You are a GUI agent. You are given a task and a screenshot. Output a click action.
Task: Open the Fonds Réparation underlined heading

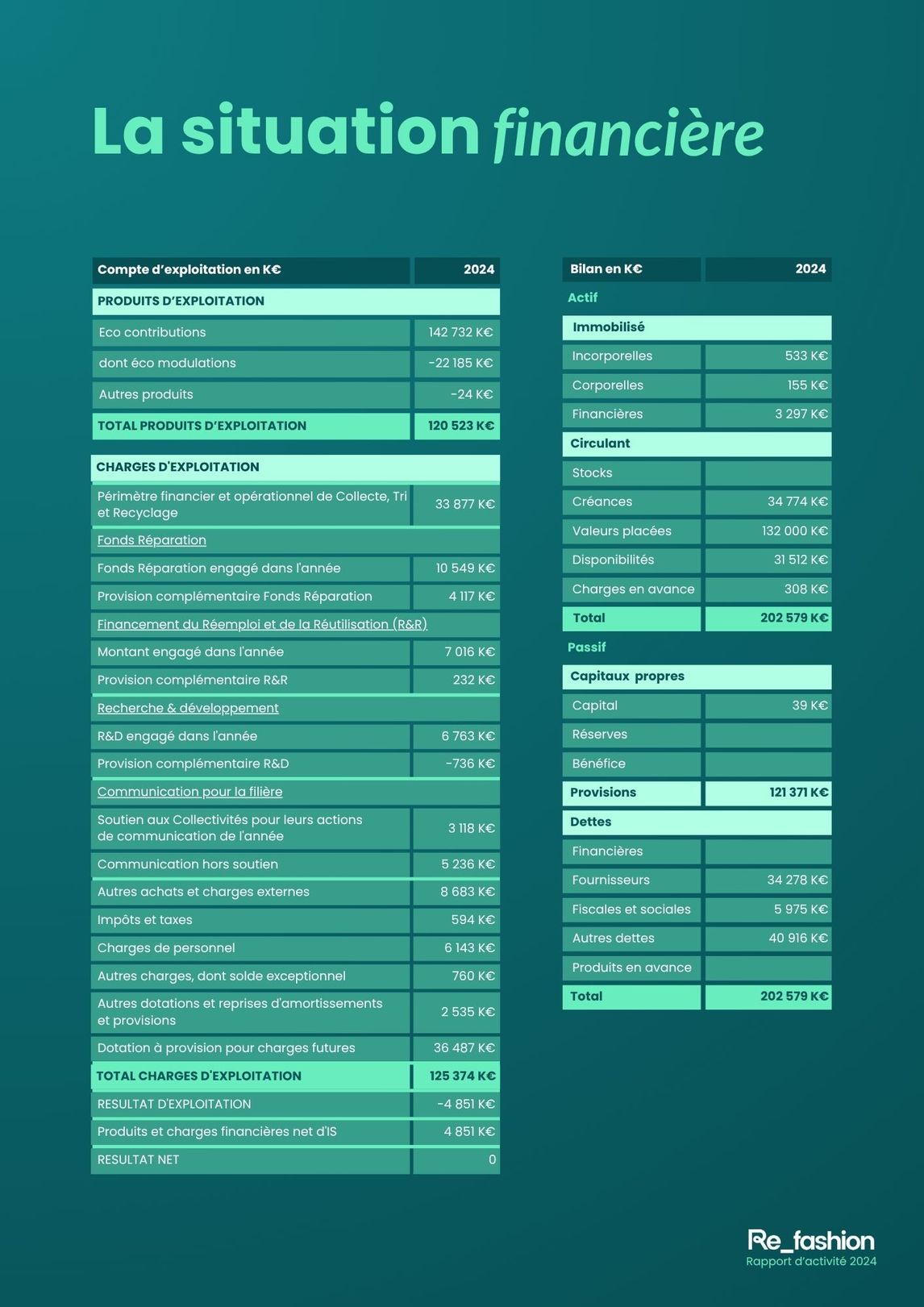[x=152, y=540]
